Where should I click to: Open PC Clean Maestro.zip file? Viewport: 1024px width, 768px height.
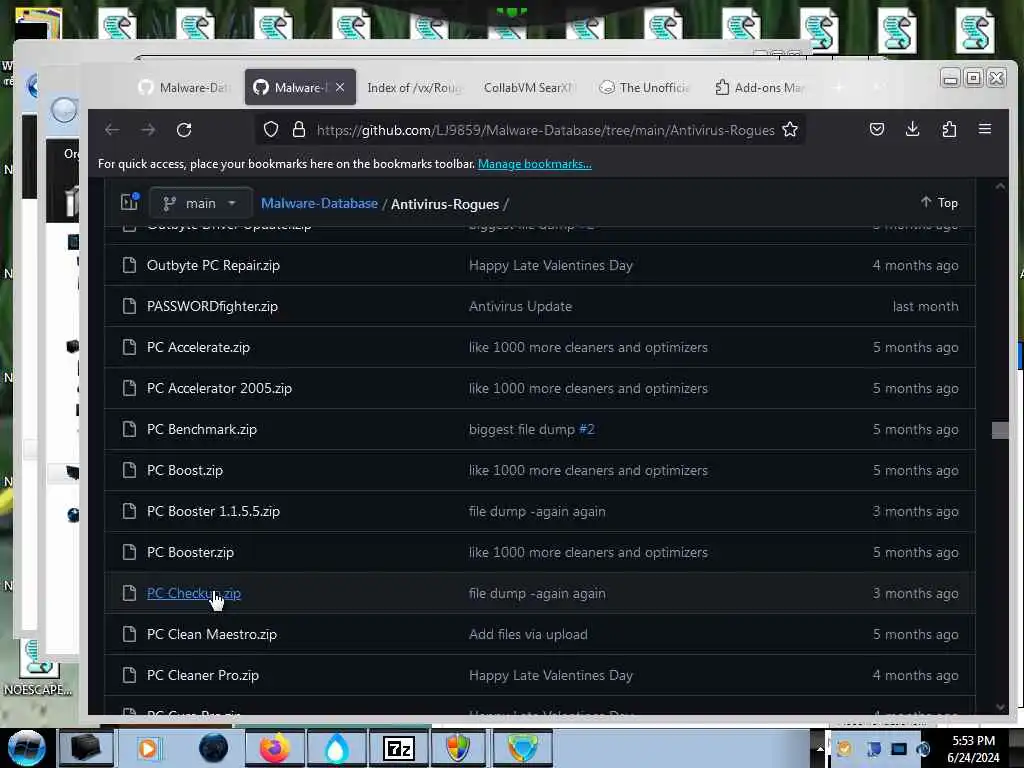pyautogui.click(x=212, y=634)
